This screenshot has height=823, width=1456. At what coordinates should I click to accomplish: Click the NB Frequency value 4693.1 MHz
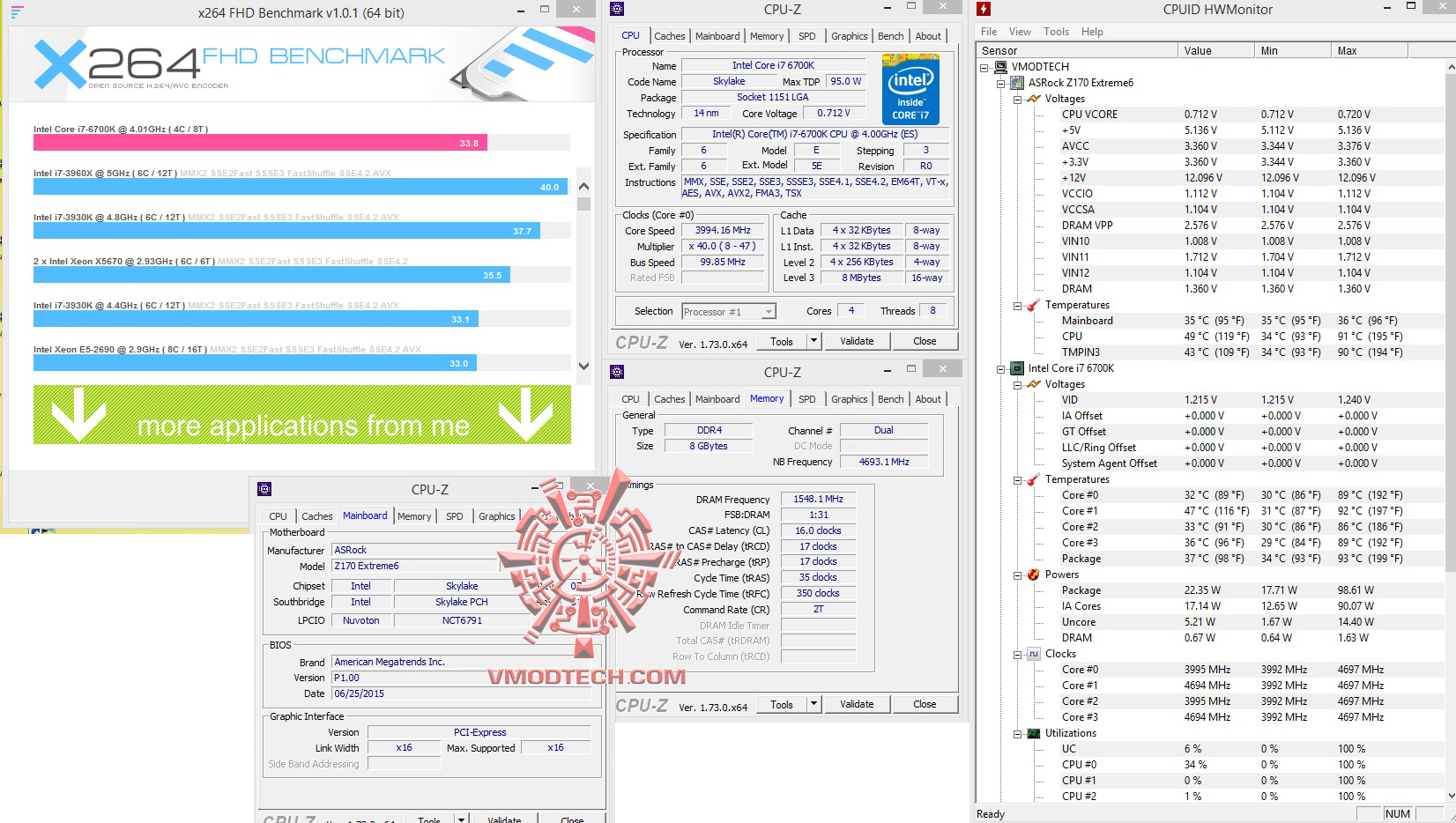884,462
